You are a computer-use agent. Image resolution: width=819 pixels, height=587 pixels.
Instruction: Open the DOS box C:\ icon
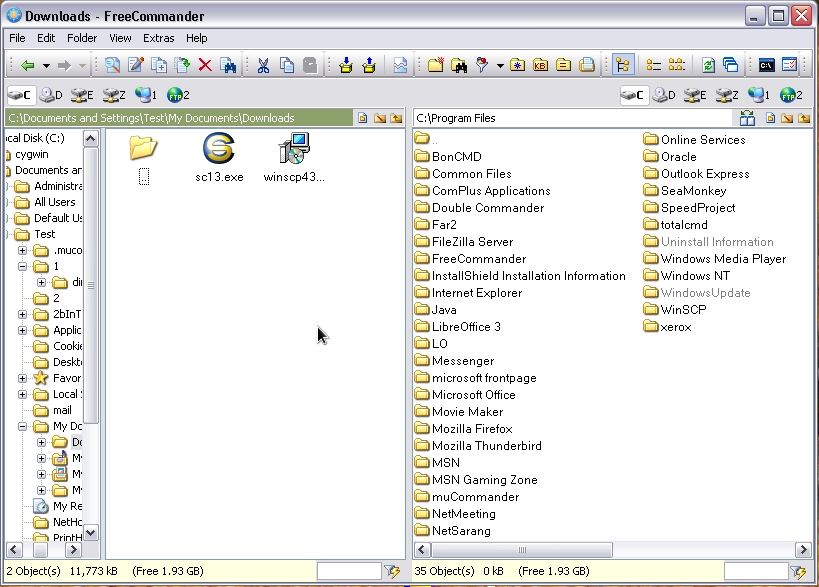click(766, 65)
